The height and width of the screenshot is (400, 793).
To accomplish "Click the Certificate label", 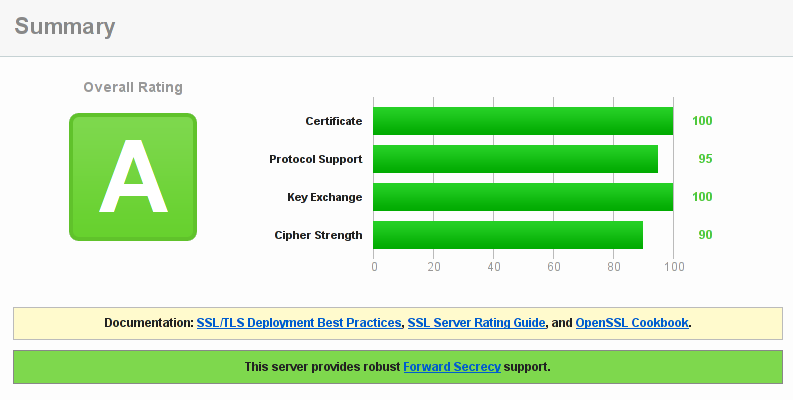I will point(334,121).
